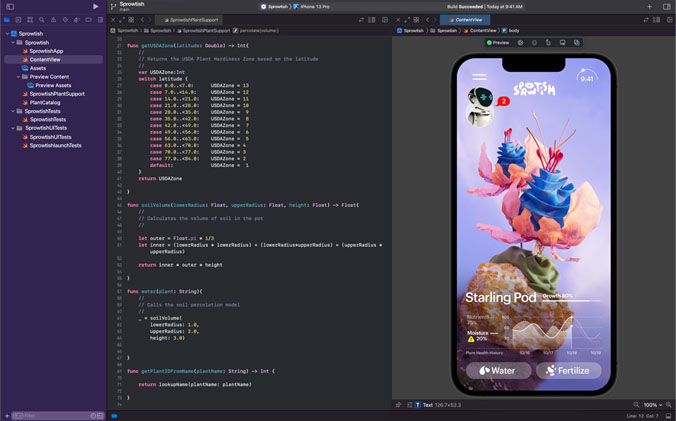Open the source control navigator
The width and height of the screenshot is (676, 421).
tap(18, 20)
